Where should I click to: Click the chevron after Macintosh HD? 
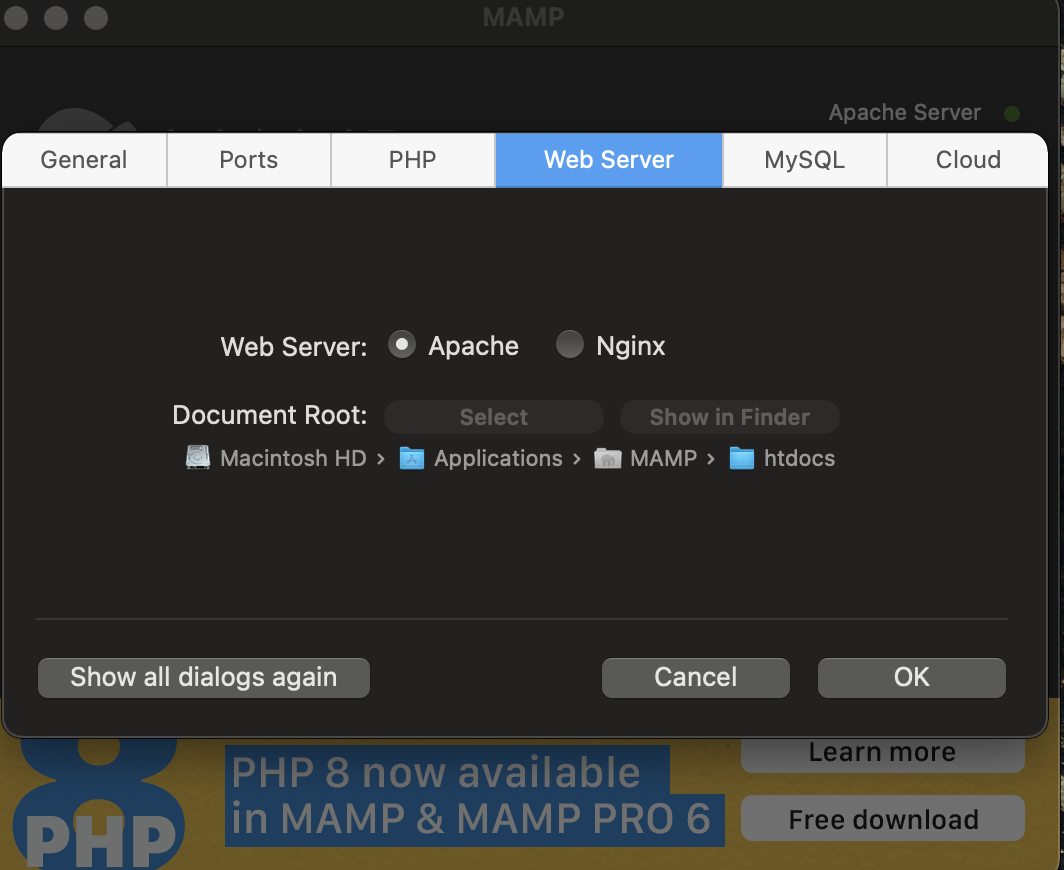(x=380, y=458)
